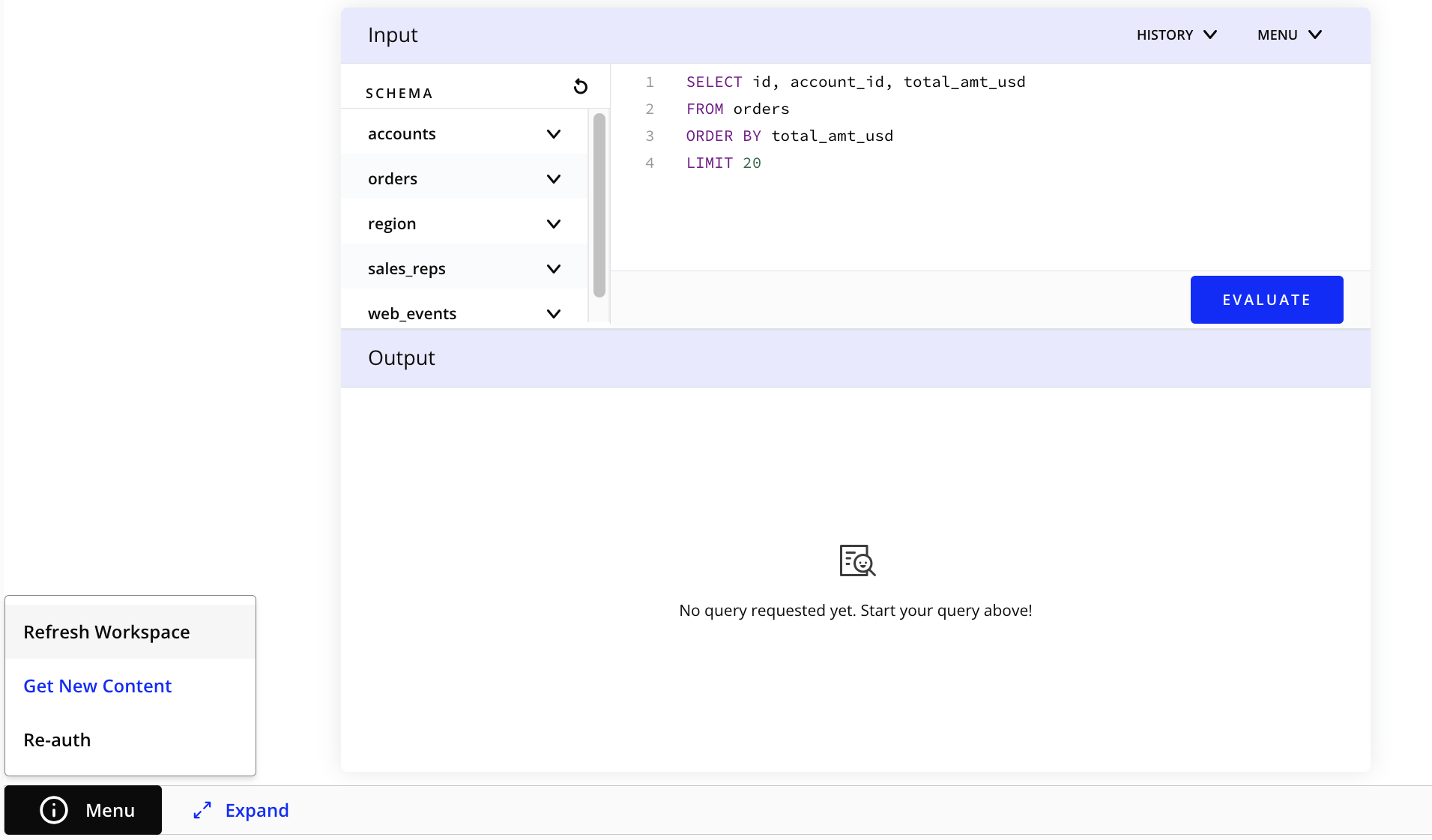
Task: Choose Get New Content menu entry
Action: pos(130,686)
